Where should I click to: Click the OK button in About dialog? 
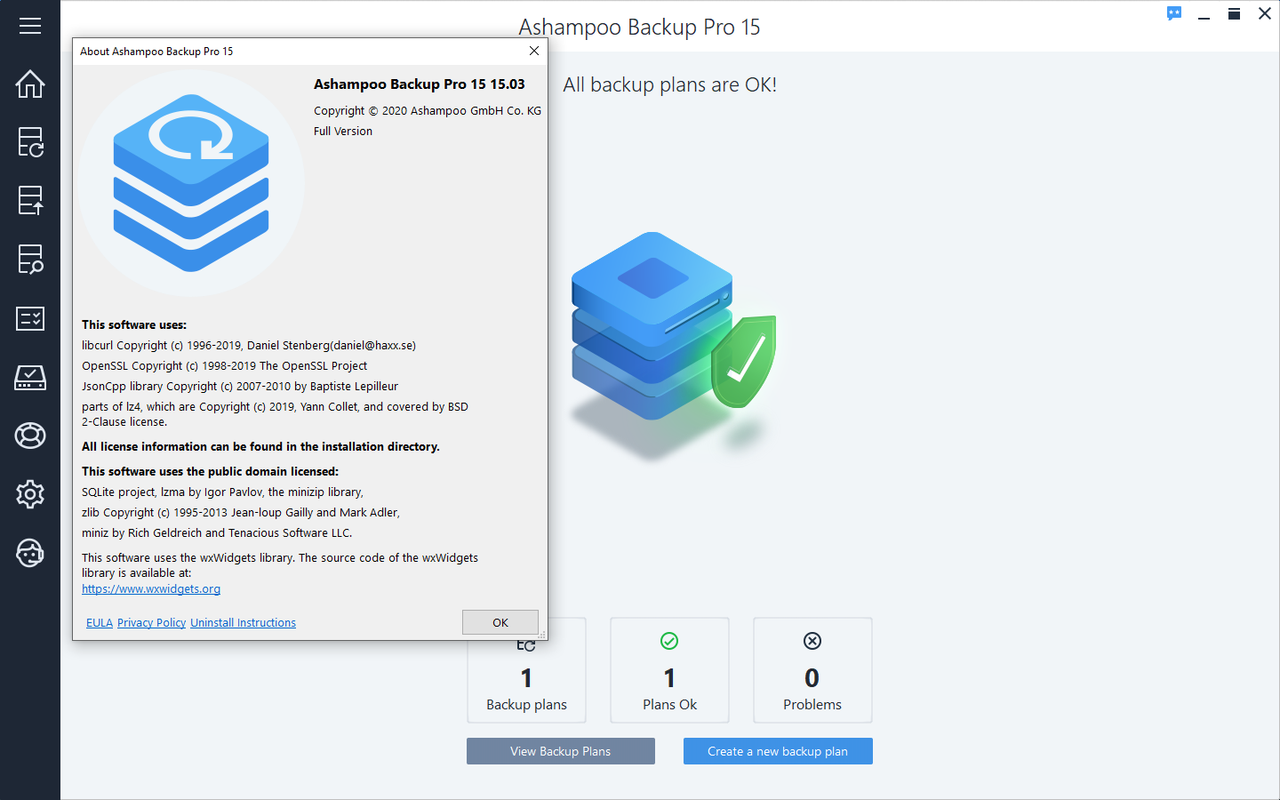(500, 622)
